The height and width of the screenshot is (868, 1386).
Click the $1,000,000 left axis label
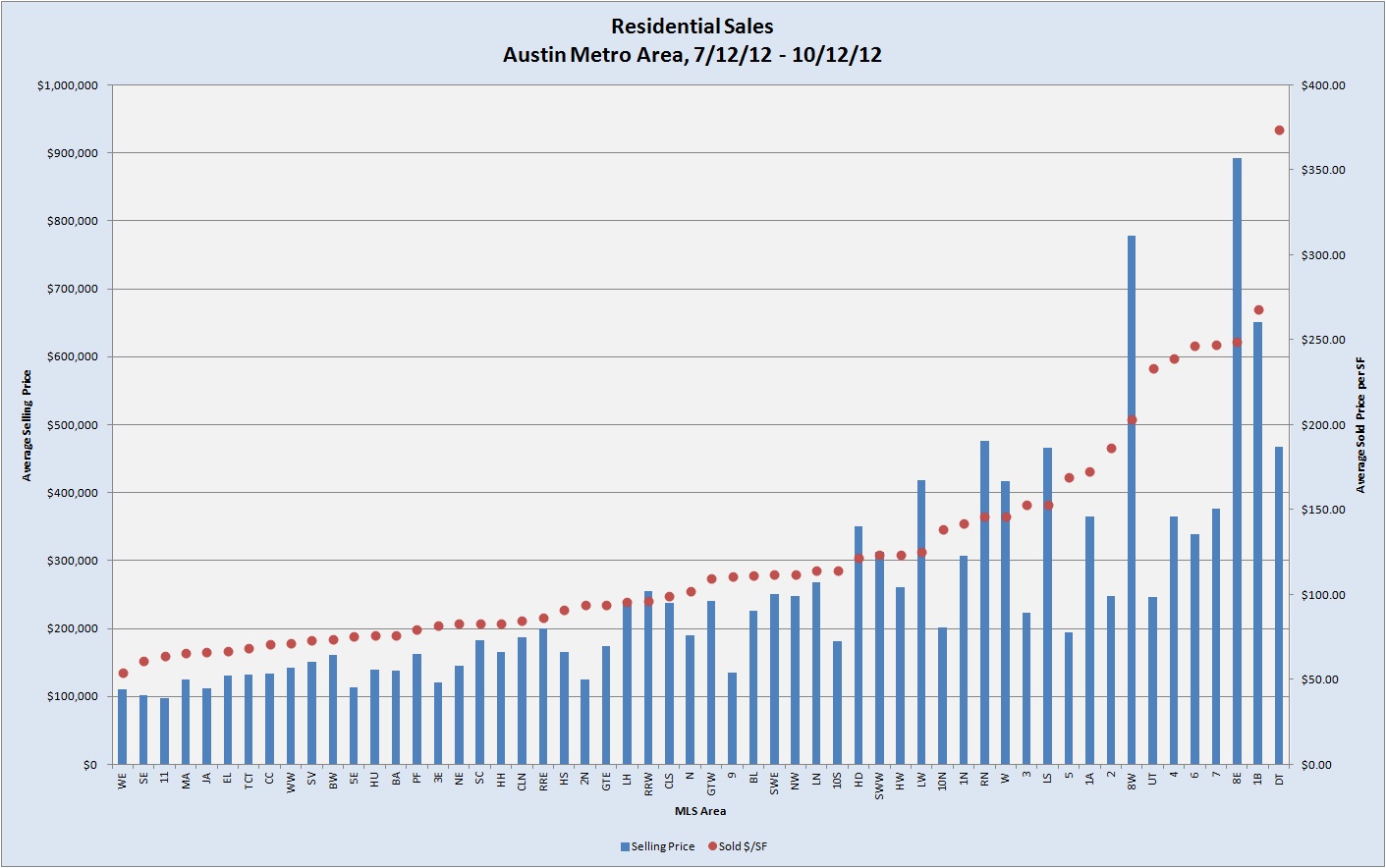coord(68,85)
